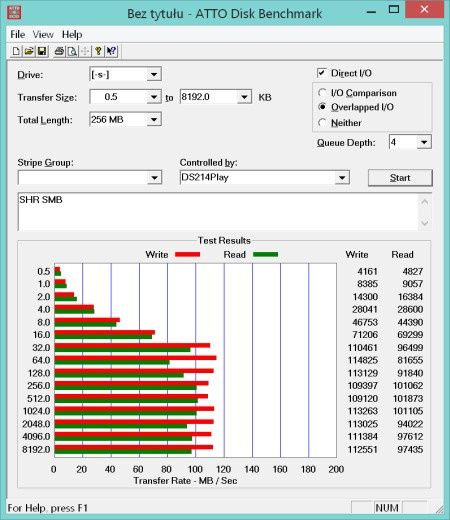The width and height of the screenshot is (450, 520).
Task: Expand the Queue Depth dropdown
Action: click(x=424, y=142)
